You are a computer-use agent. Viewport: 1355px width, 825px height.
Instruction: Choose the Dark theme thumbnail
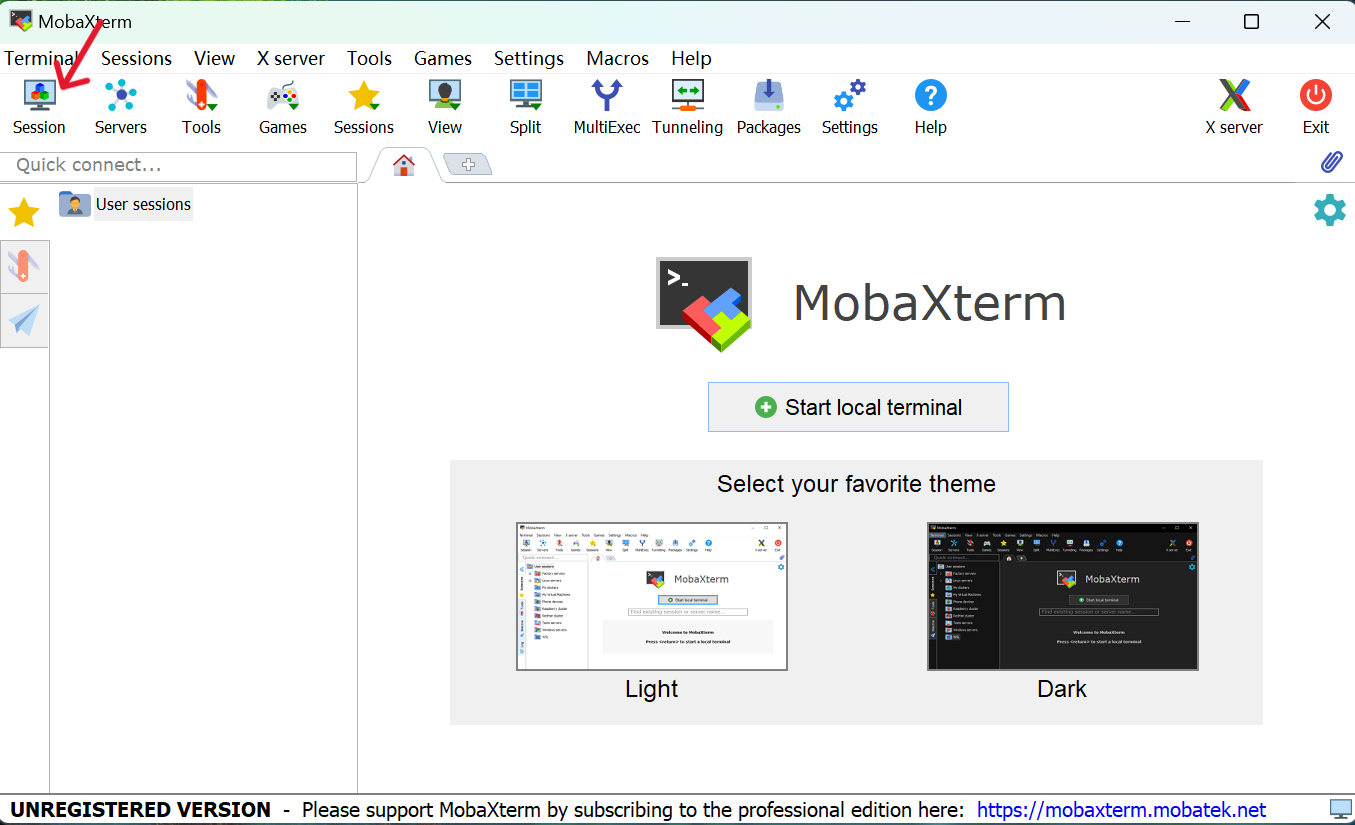tap(1062, 596)
